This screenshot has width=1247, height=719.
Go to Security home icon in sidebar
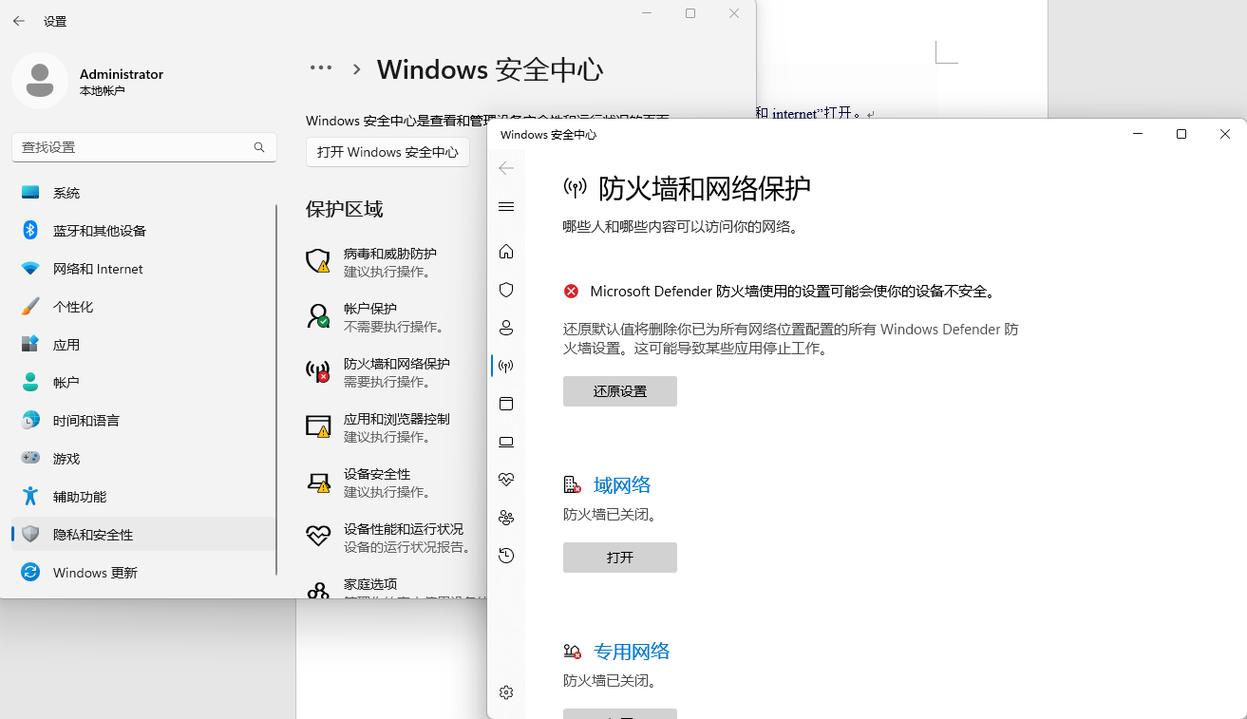pos(506,251)
